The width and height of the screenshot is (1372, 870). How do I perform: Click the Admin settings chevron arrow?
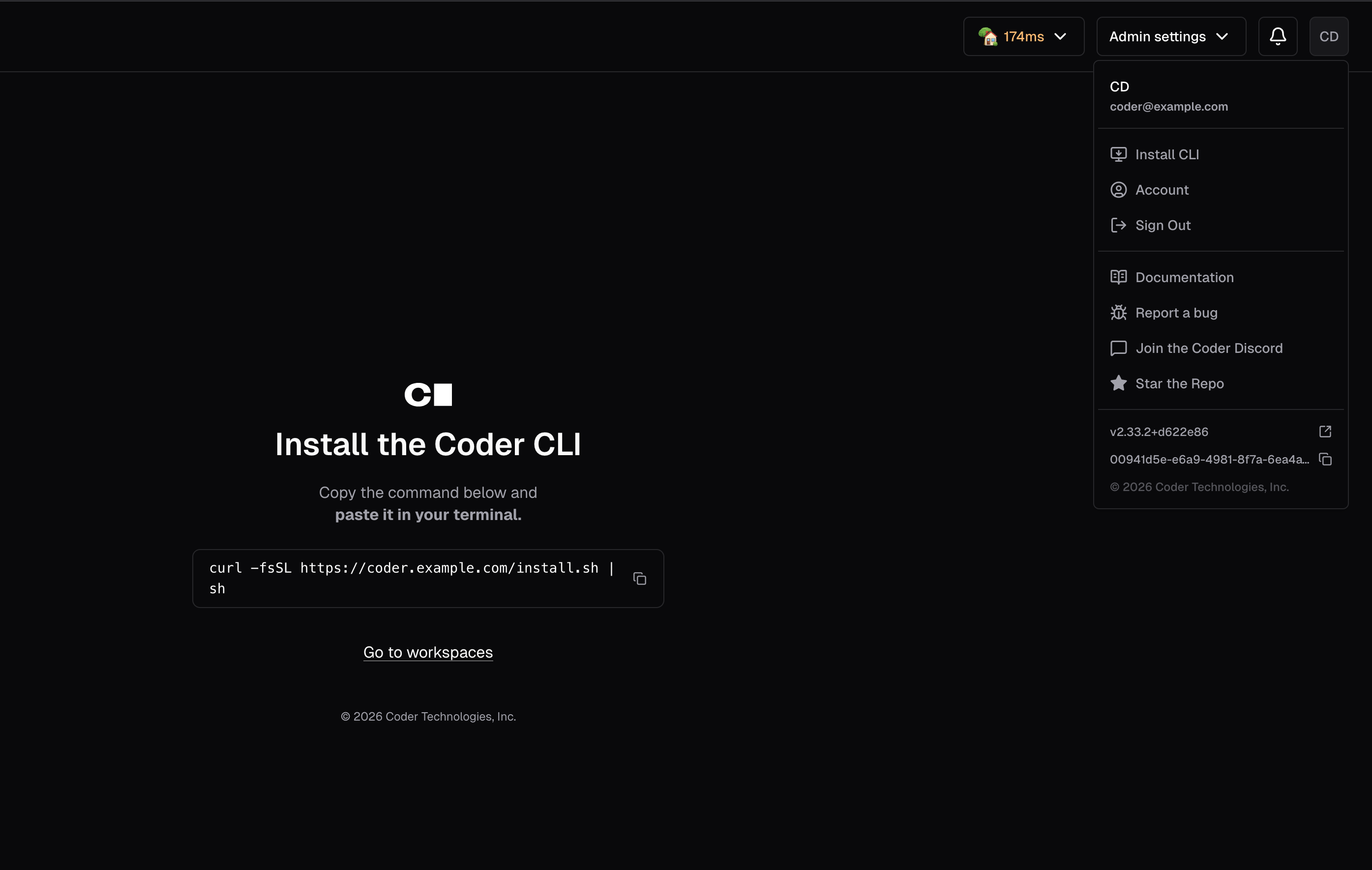click(1222, 36)
